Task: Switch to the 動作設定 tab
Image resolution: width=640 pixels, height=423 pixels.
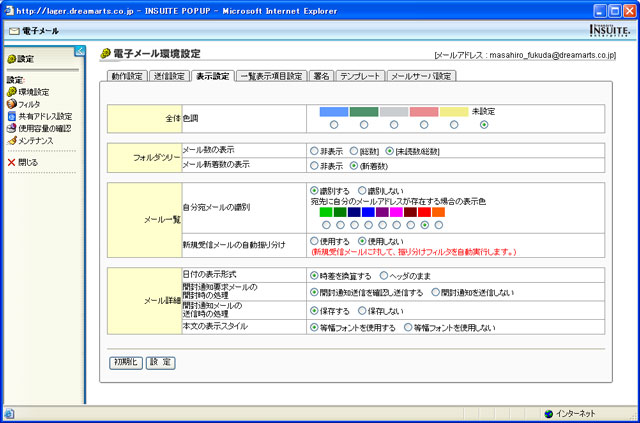Action: tap(127, 76)
